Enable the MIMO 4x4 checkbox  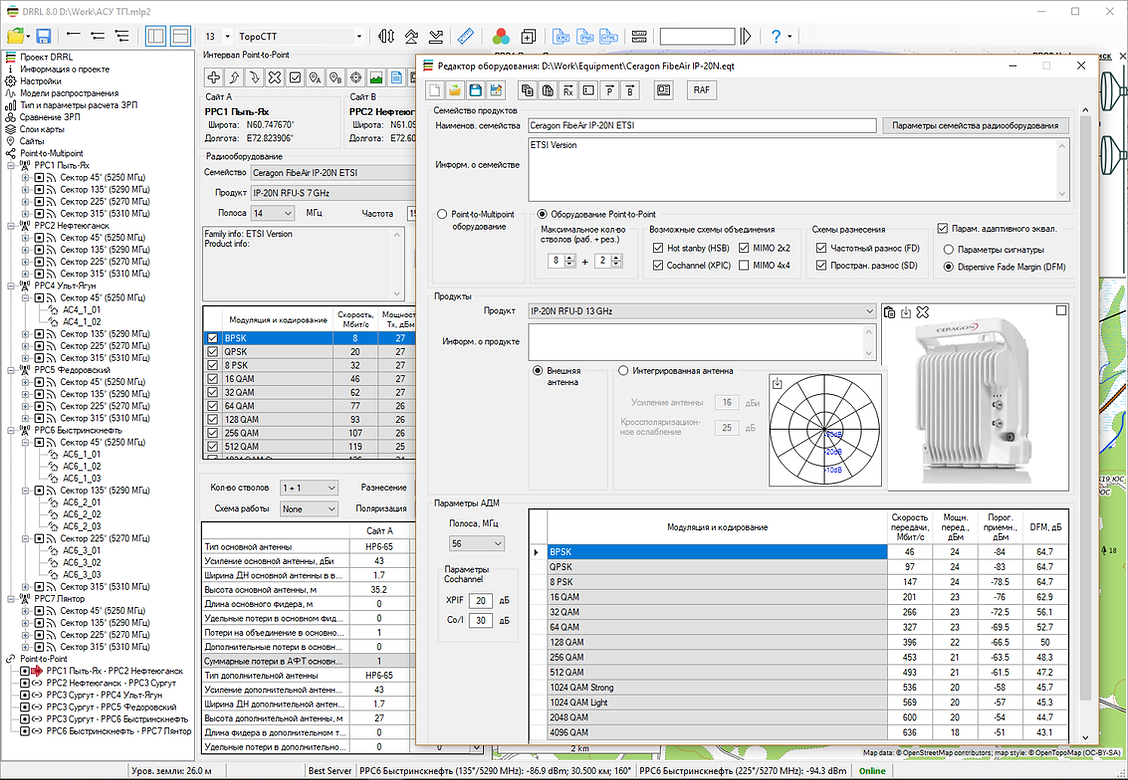click(744, 266)
